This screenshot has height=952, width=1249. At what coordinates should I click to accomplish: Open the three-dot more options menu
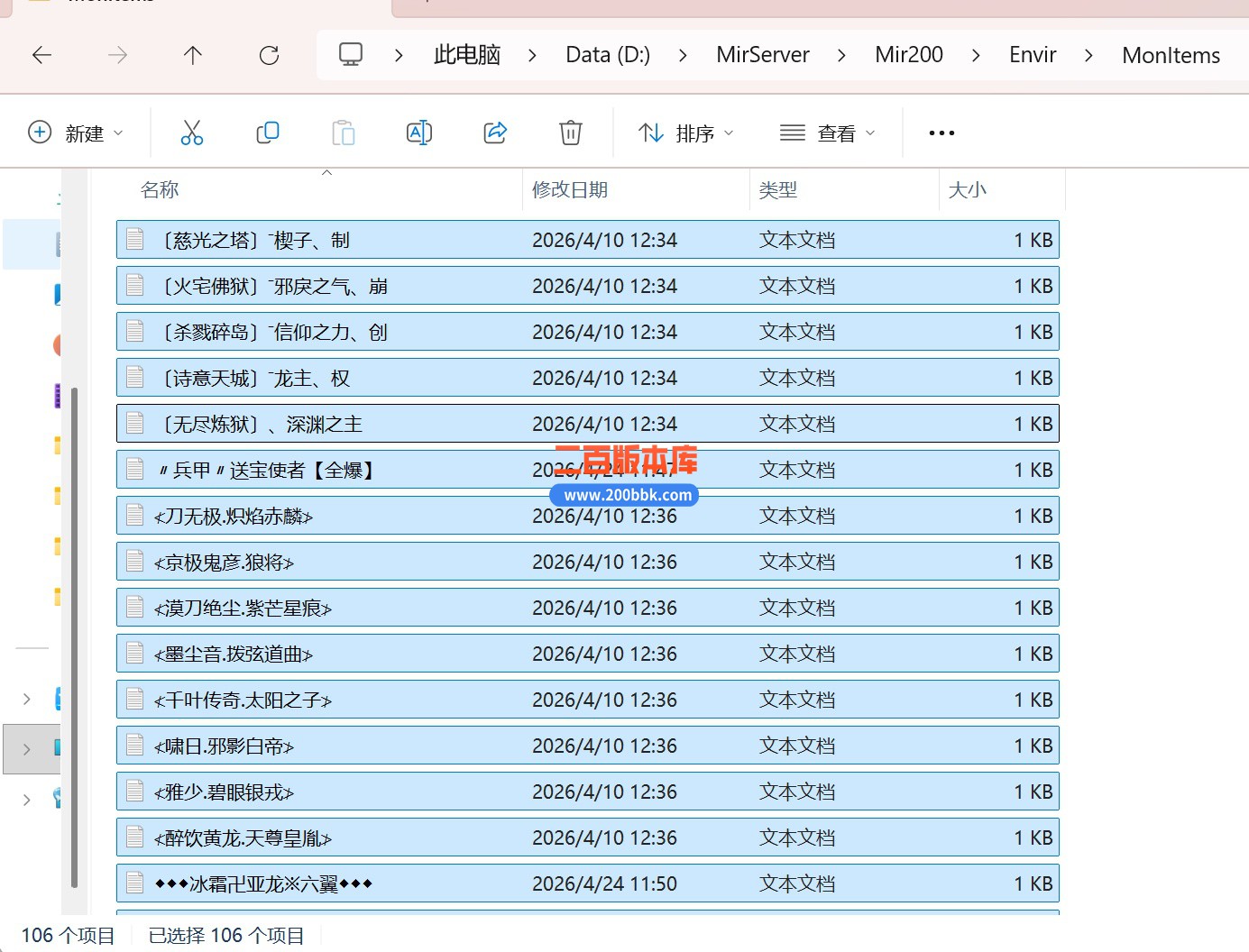941,133
